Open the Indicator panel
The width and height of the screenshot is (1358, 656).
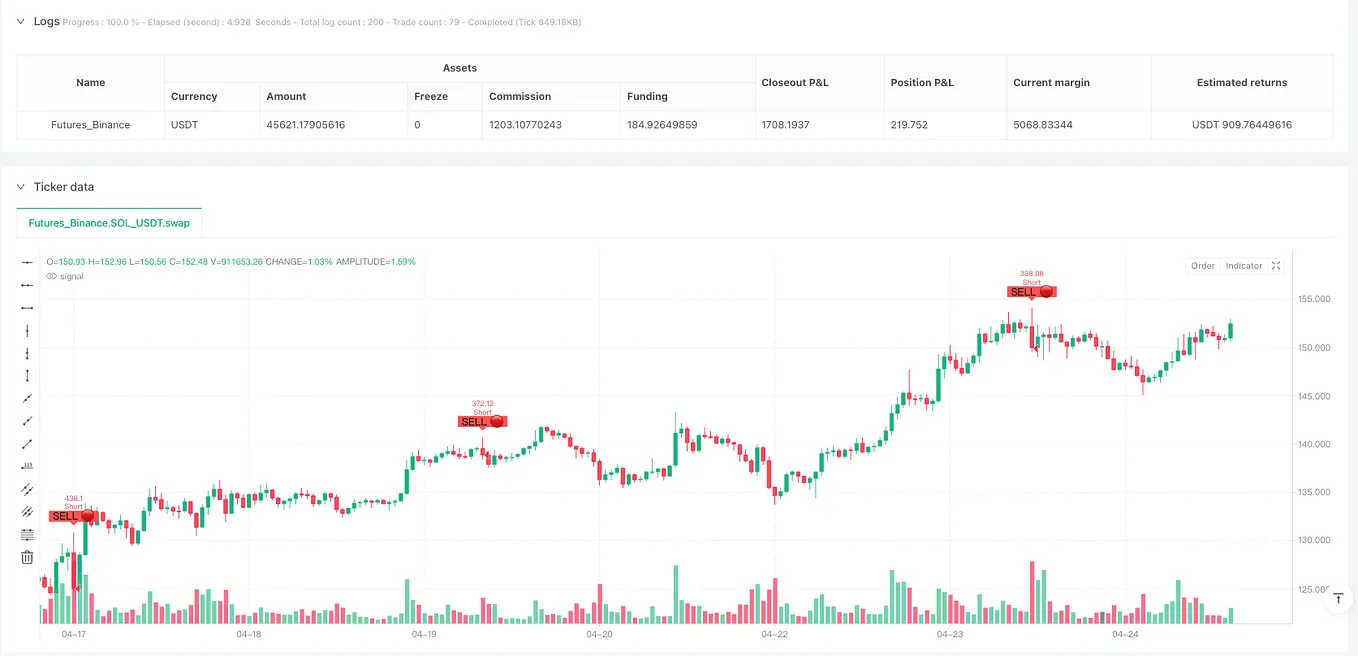[x=1242, y=266]
